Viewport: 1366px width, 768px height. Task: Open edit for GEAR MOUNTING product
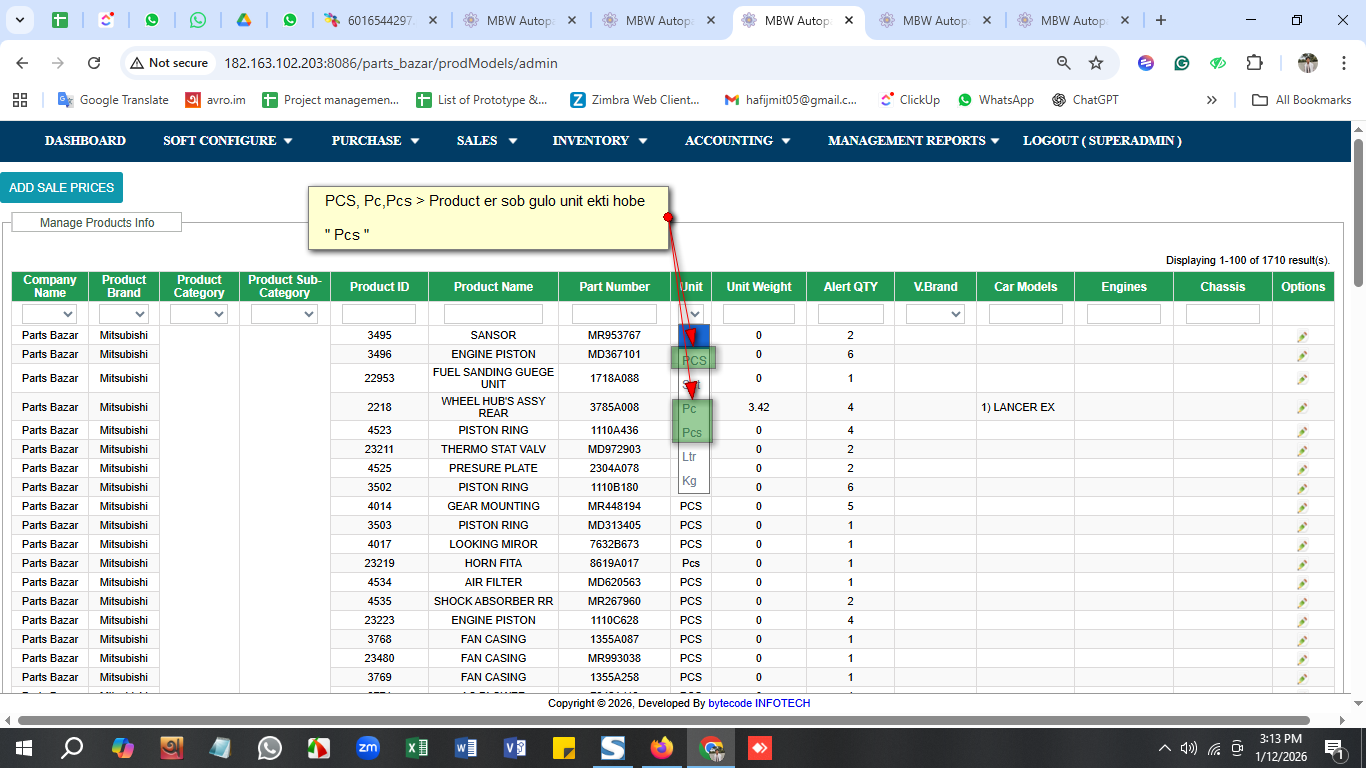click(x=1302, y=507)
